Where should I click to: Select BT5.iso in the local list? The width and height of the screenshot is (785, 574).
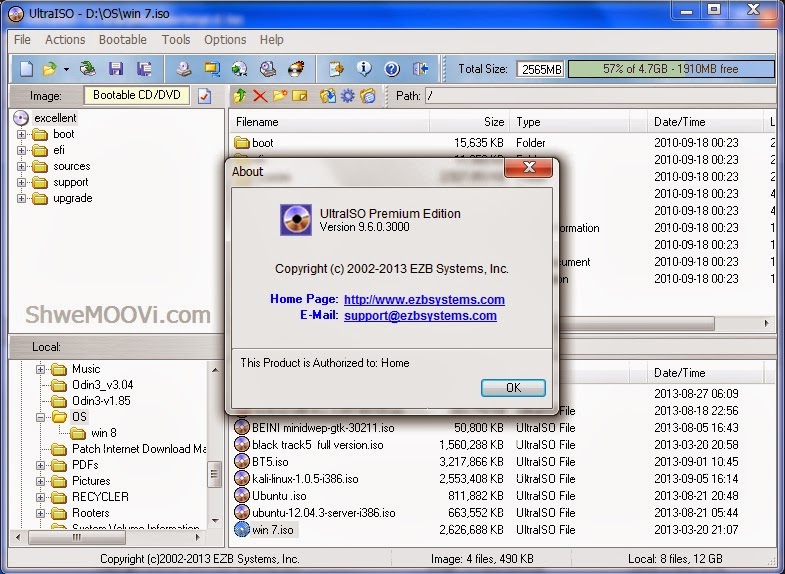pos(270,462)
